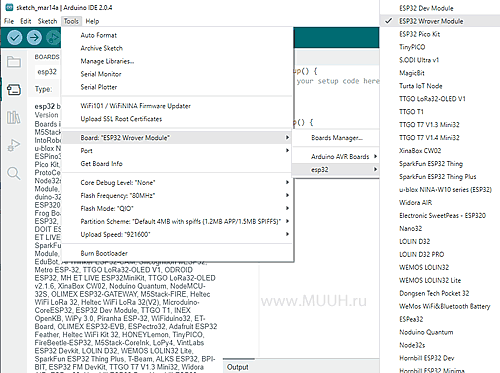
Task: Expand Upload Speed 921600 option
Action: pos(177,234)
